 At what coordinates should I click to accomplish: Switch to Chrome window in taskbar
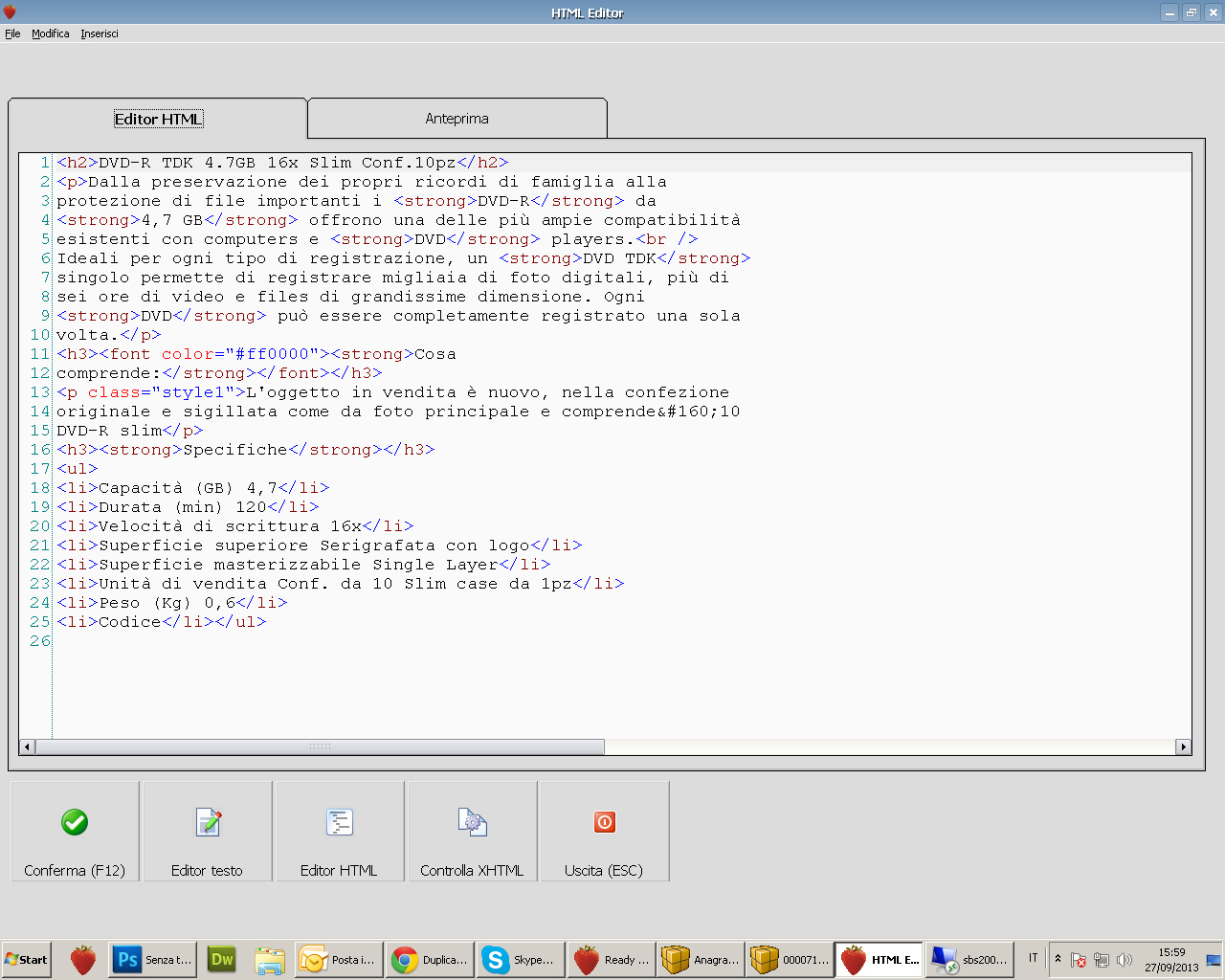point(430,960)
